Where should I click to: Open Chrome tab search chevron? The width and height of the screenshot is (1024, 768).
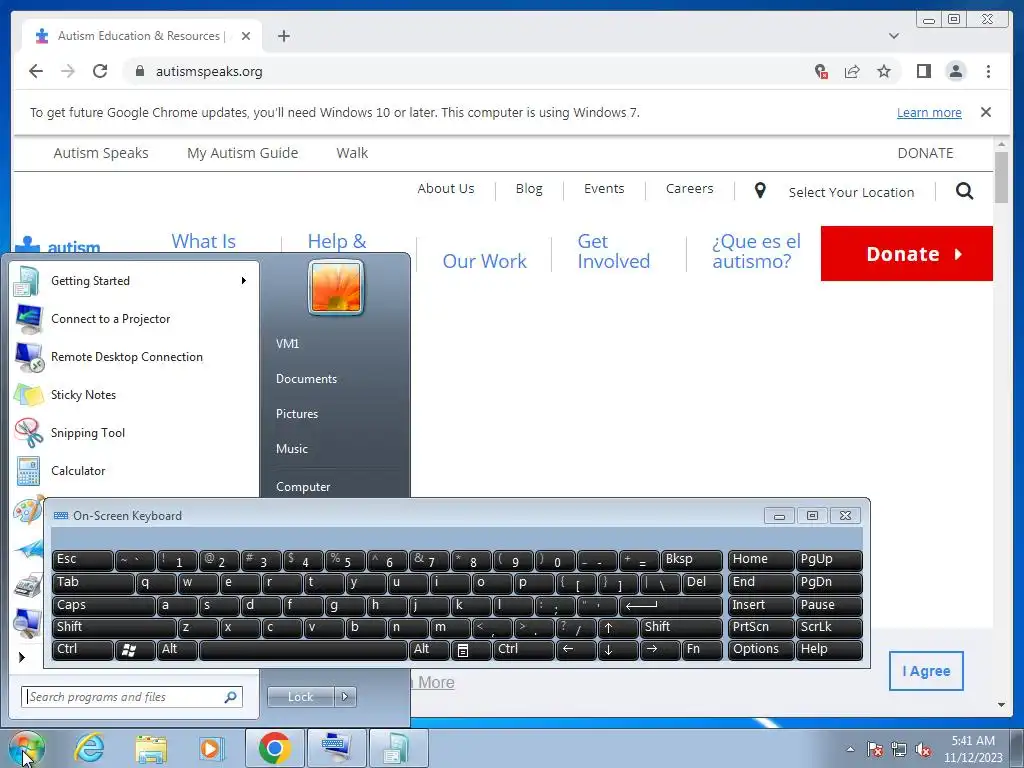893,36
